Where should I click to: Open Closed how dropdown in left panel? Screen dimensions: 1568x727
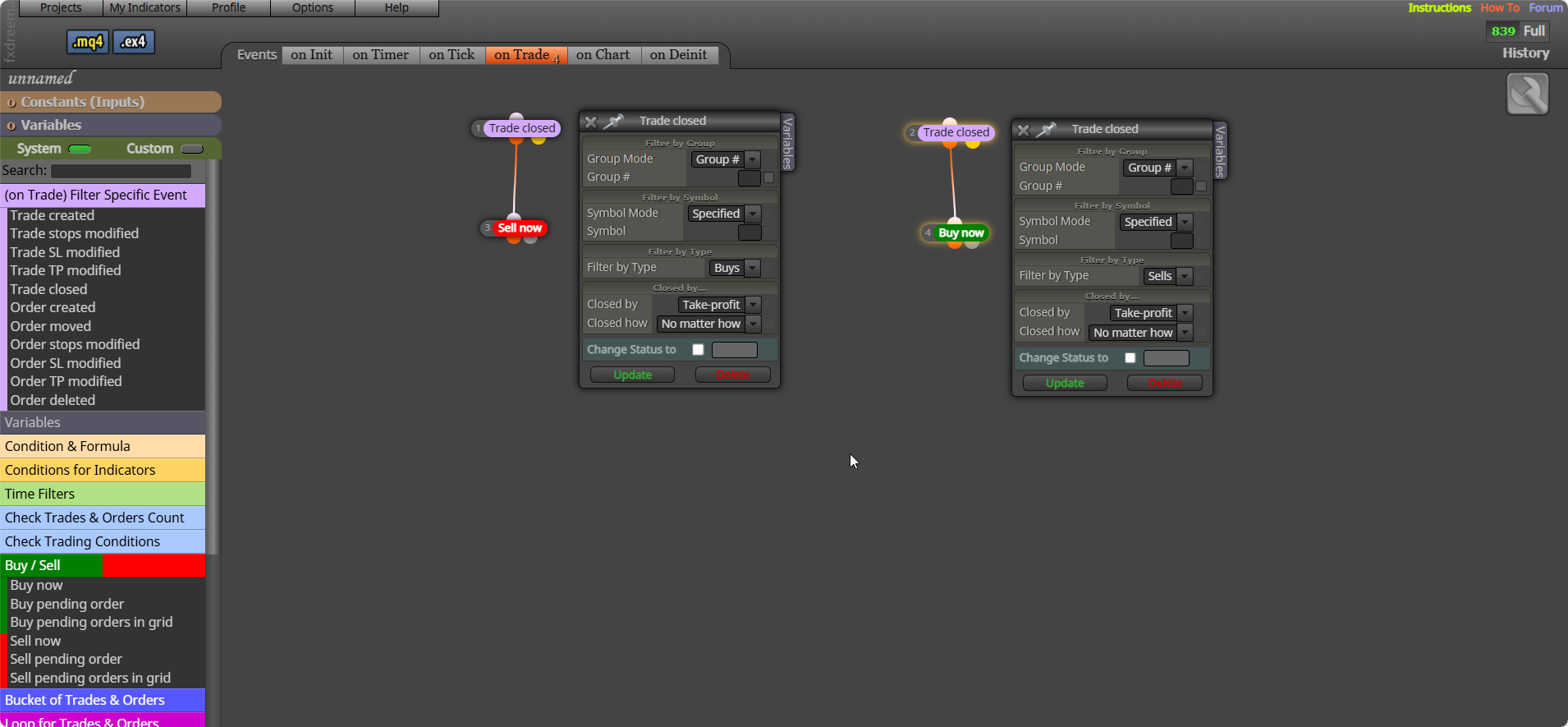point(708,324)
